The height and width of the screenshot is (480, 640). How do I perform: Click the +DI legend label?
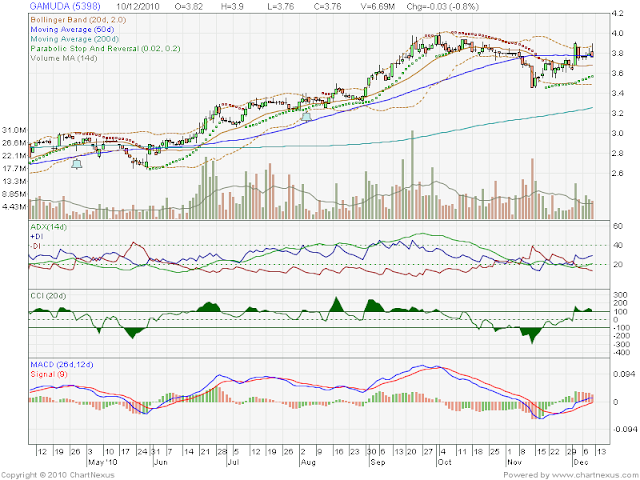click(x=36, y=236)
